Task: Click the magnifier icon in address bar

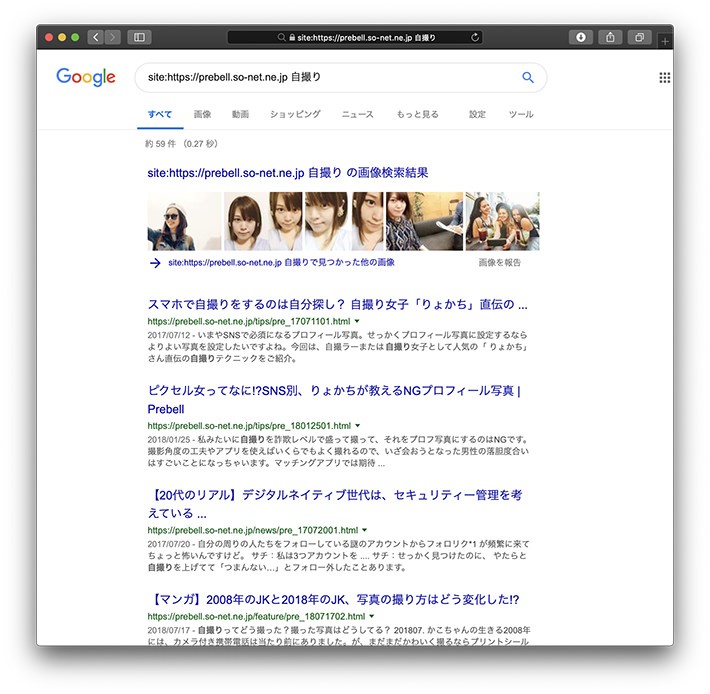Action: click(x=282, y=37)
